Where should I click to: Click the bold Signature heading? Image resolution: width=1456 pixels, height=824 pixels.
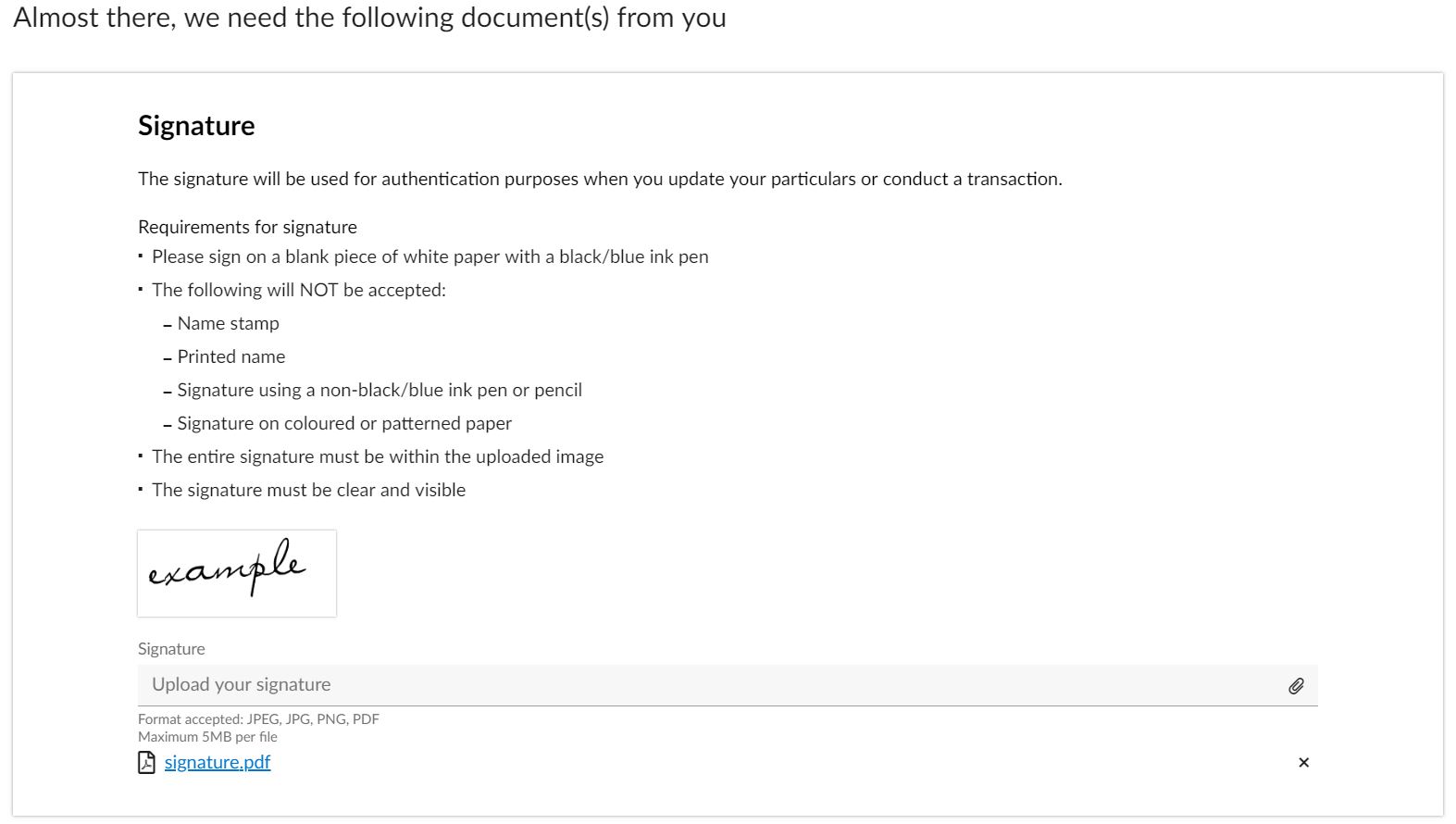pos(196,126)
